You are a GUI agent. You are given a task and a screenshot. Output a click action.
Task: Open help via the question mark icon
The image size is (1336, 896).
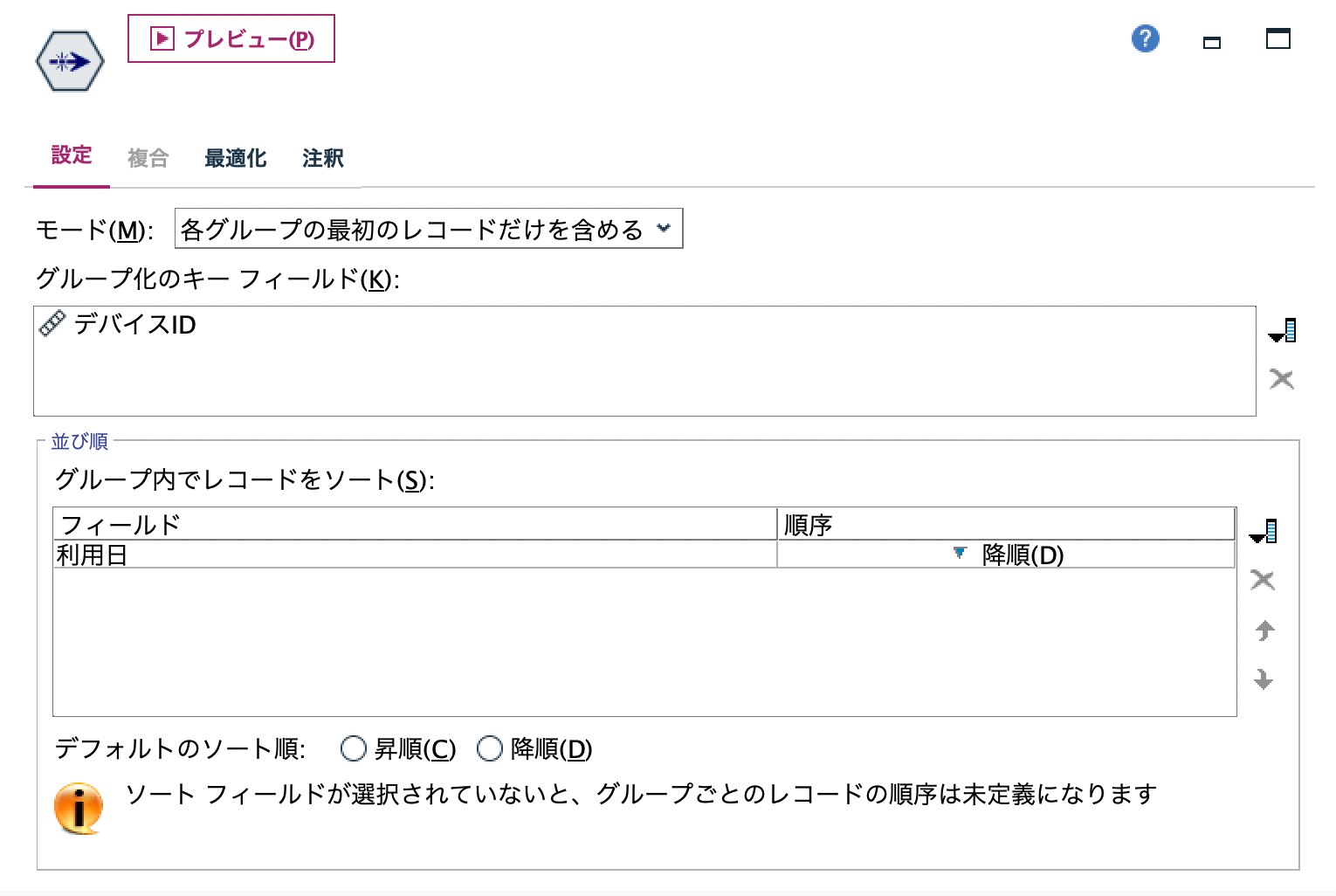click(x=1145, y=38)
